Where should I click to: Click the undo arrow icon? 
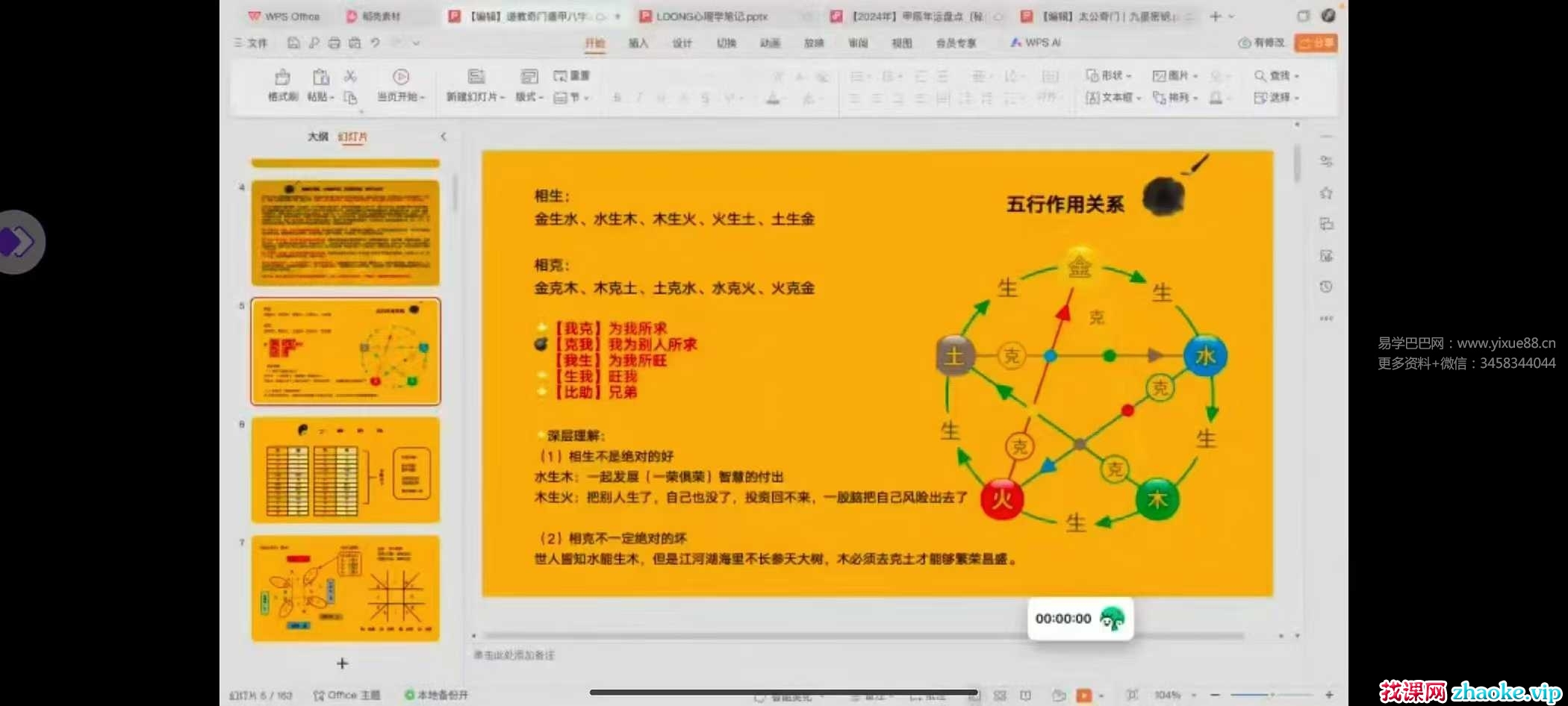pyautogui.click(x=376, y=43)
